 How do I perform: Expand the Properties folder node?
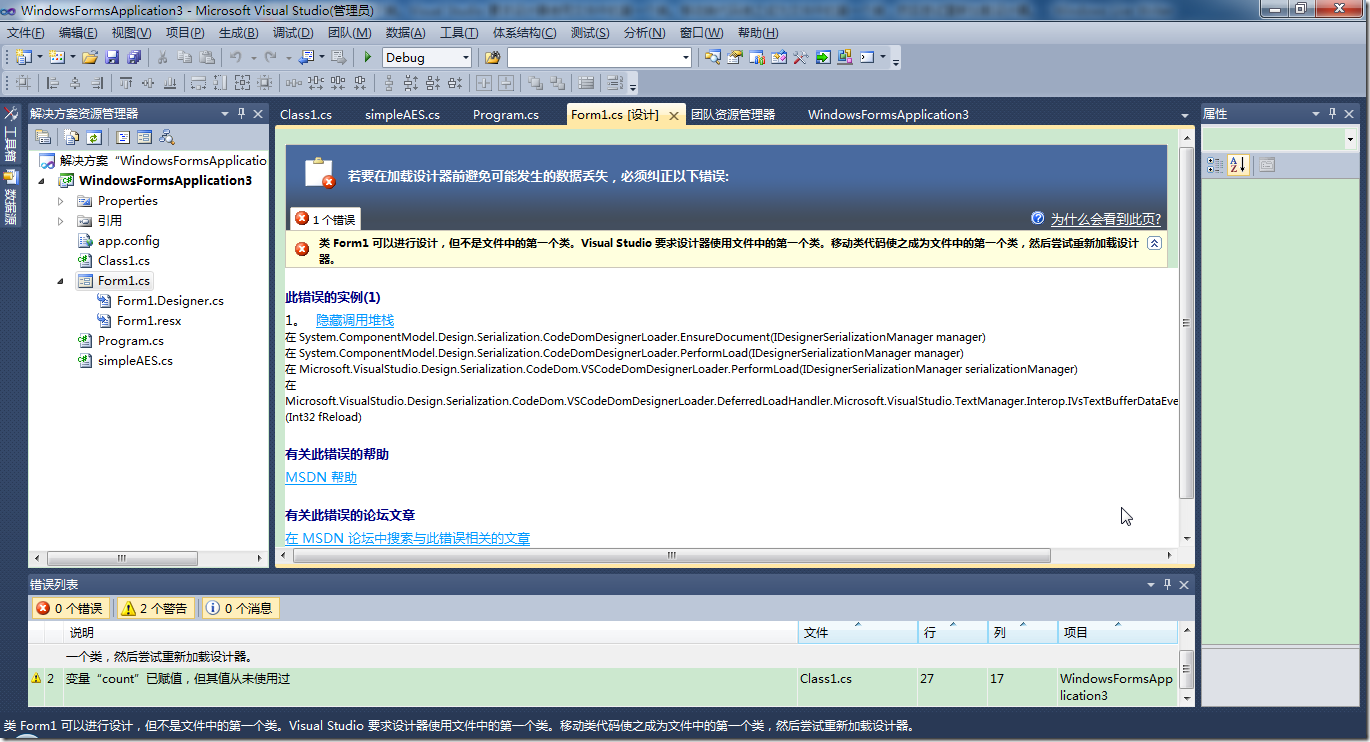(61, 201)
